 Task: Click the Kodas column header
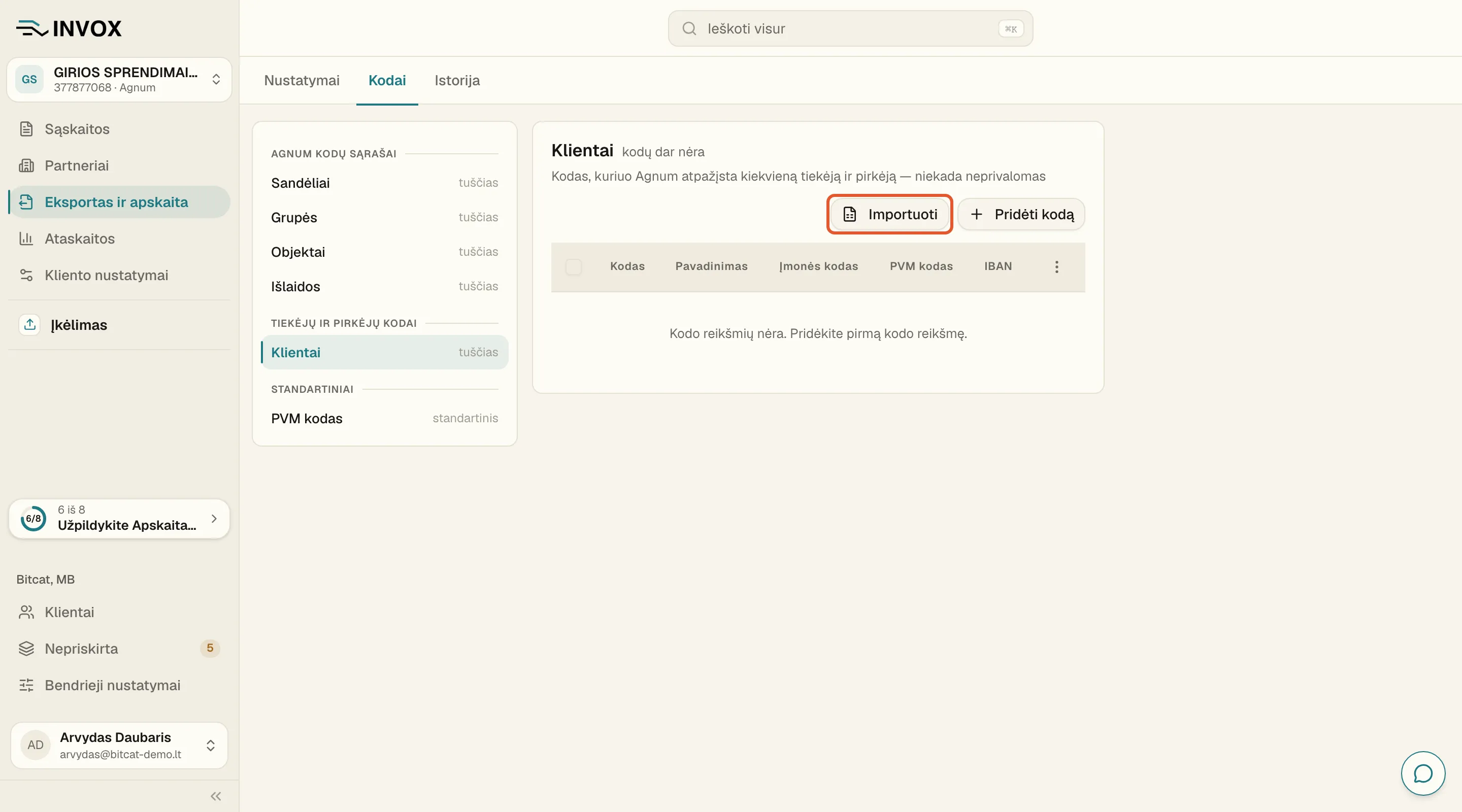(627, 266)
